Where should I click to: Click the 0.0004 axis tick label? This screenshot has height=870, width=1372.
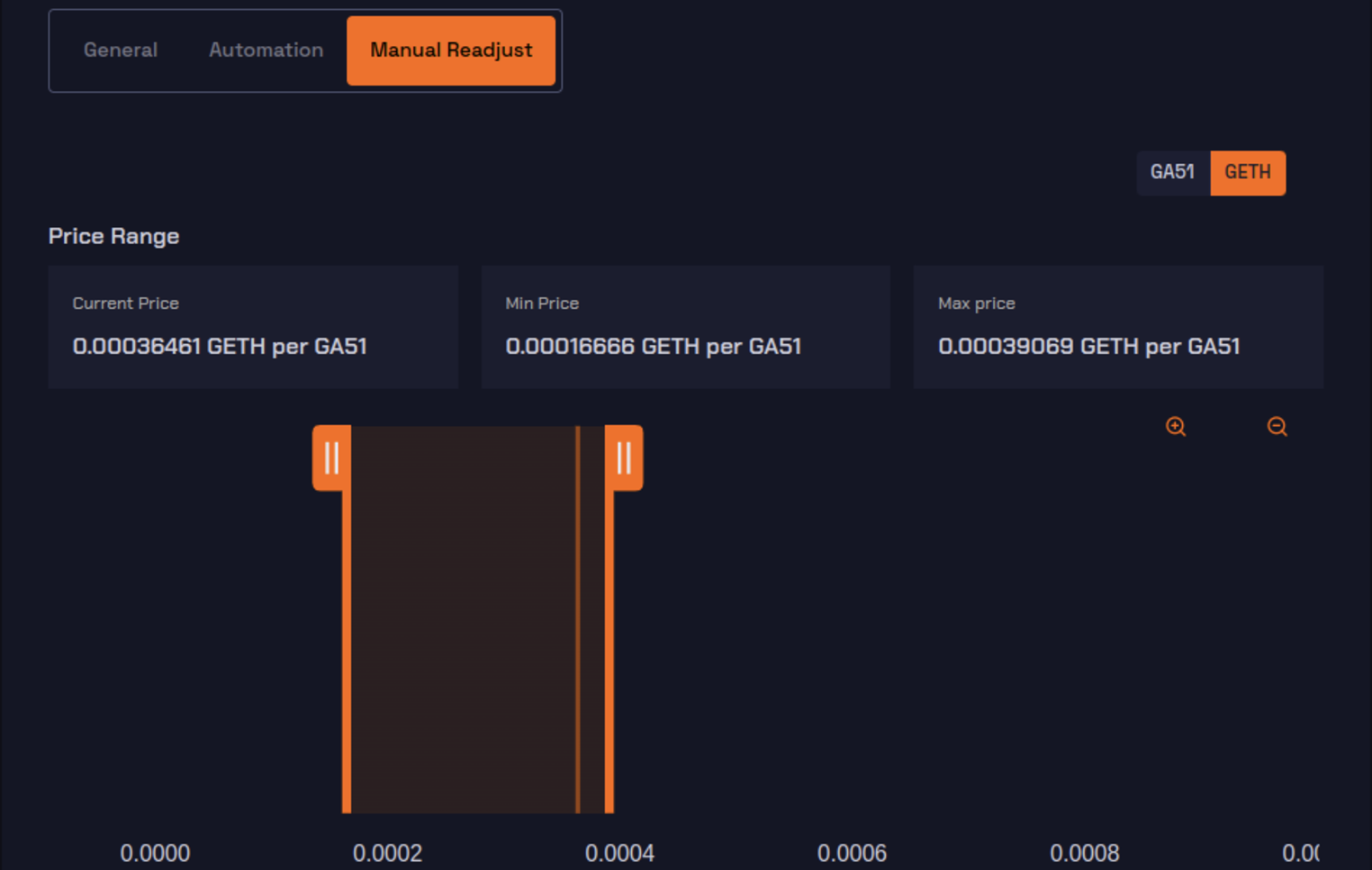coord(619,853)
